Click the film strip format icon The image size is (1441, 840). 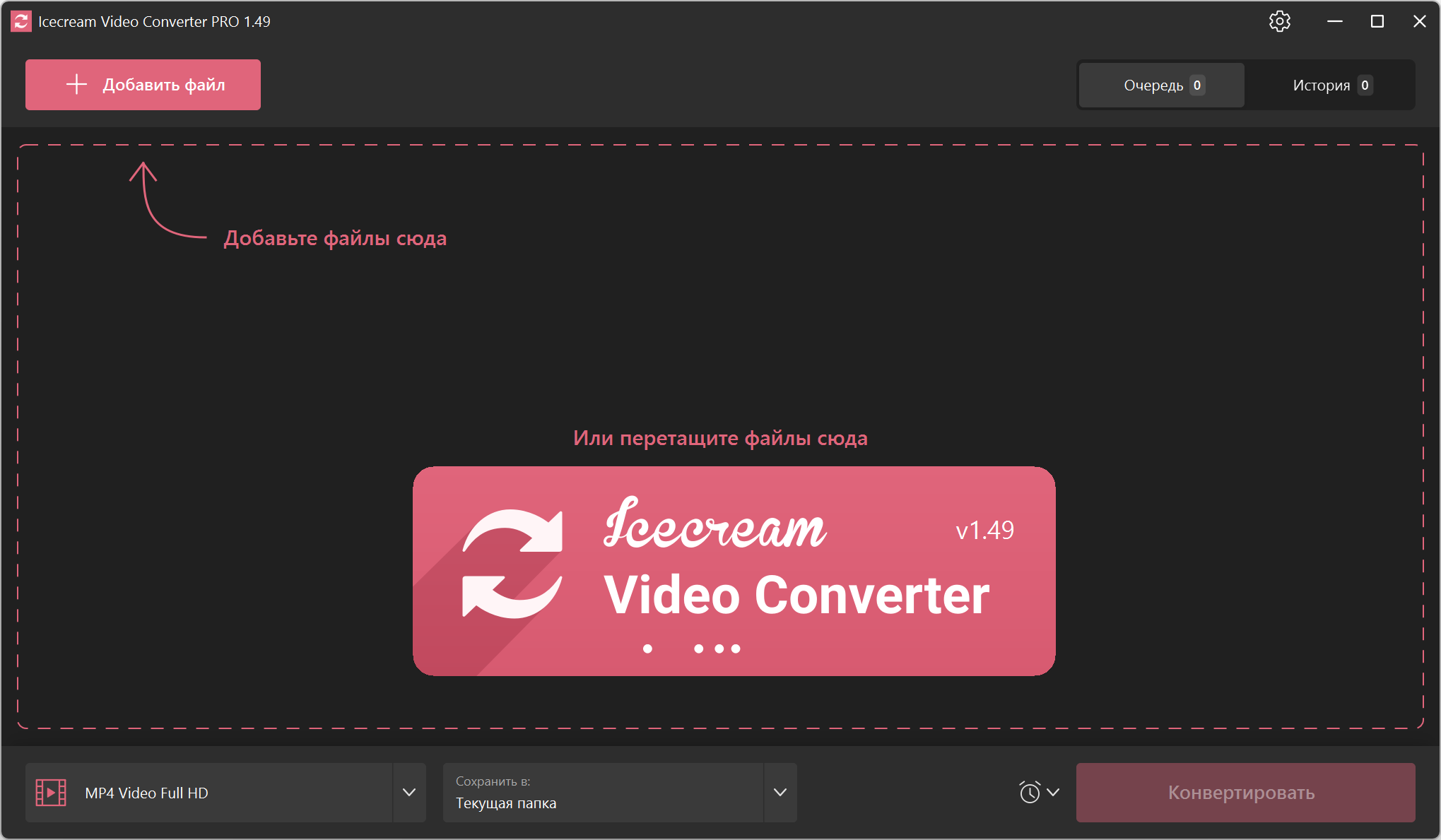51,793
